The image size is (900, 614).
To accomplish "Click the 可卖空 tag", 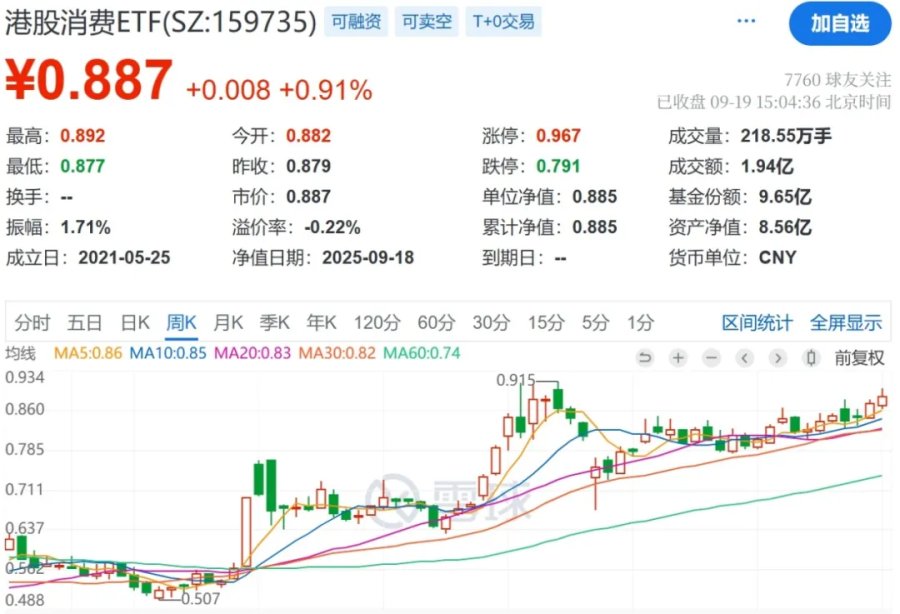I will click(x=426, y=21).
